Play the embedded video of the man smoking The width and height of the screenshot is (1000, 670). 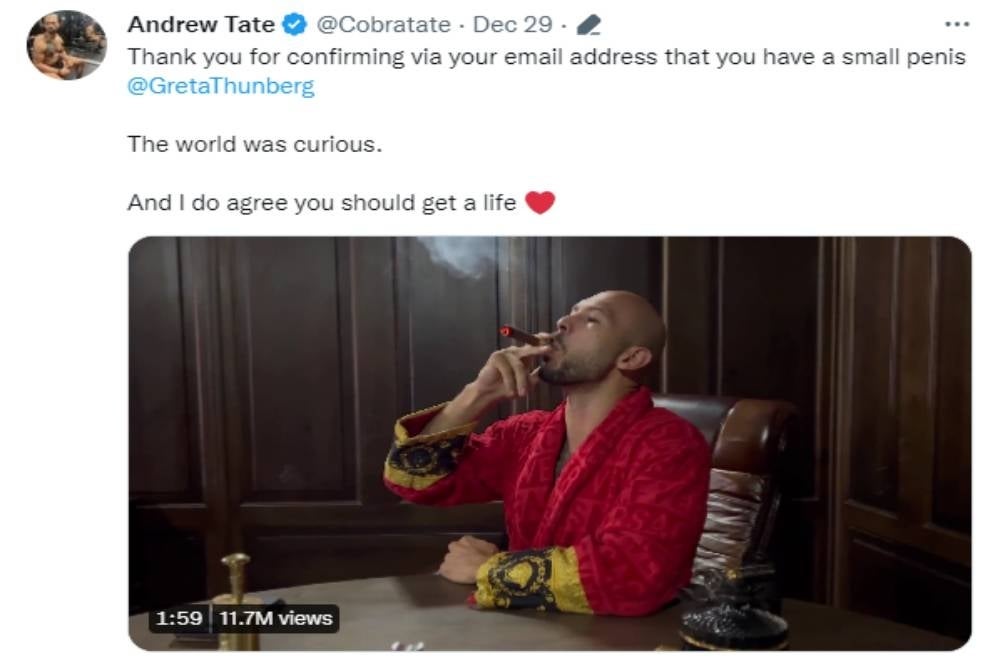550,444
